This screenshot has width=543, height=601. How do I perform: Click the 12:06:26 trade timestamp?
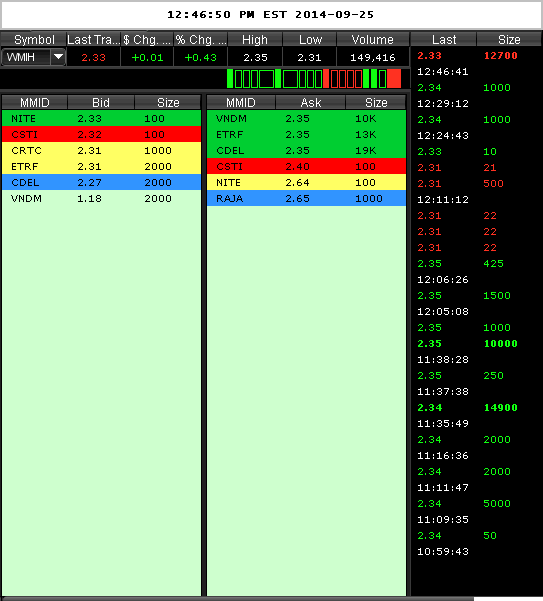[443, 280]
